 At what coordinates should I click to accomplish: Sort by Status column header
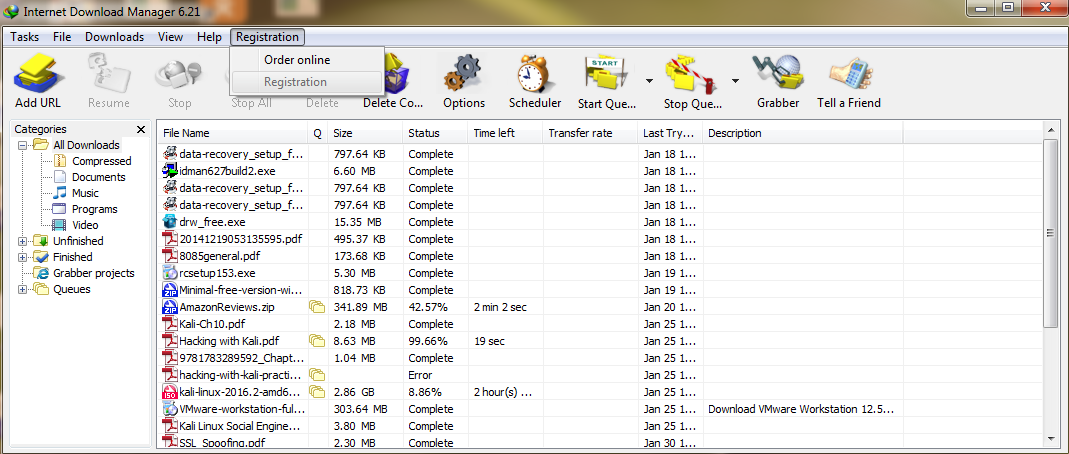(436, 134)
